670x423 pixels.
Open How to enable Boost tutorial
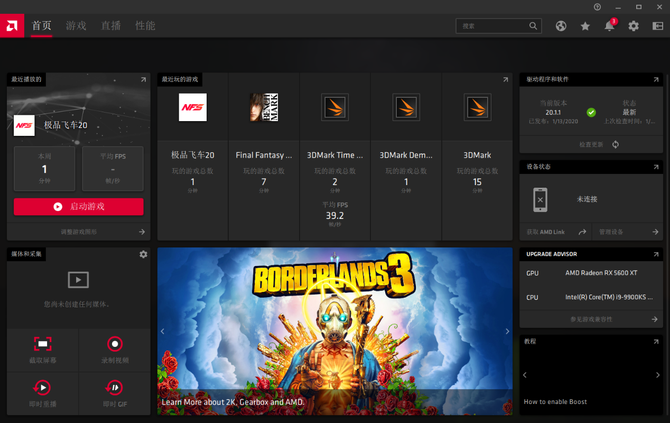click(x=555, y=402)
